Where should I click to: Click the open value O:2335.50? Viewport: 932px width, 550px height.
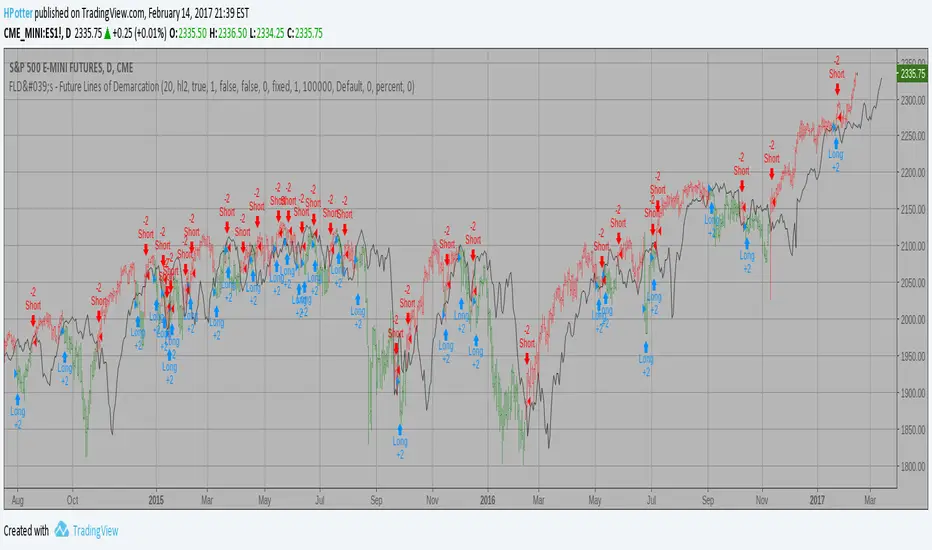pyautogui.click(x=188, y=33)
